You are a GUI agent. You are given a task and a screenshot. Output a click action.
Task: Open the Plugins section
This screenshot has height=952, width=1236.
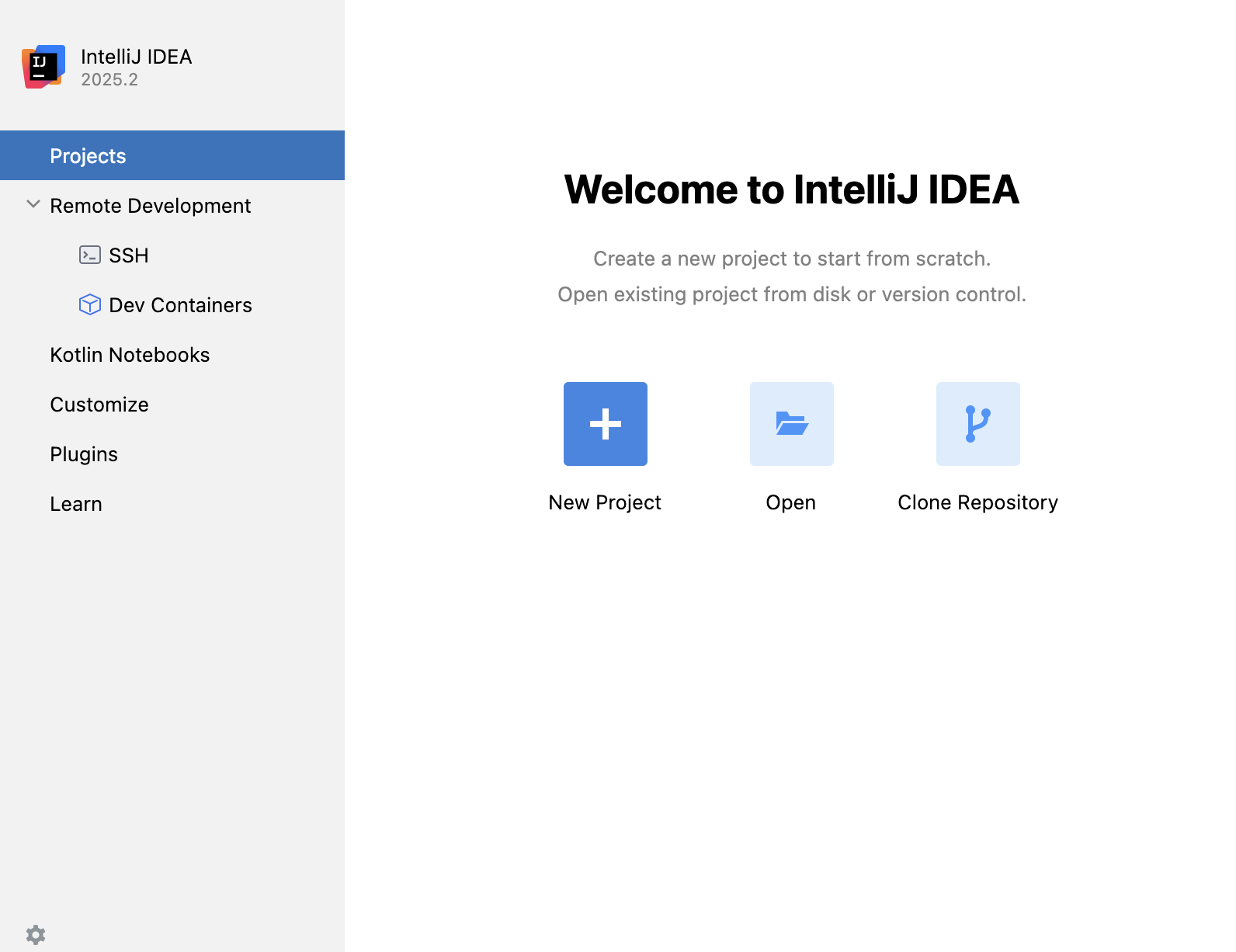84,454
